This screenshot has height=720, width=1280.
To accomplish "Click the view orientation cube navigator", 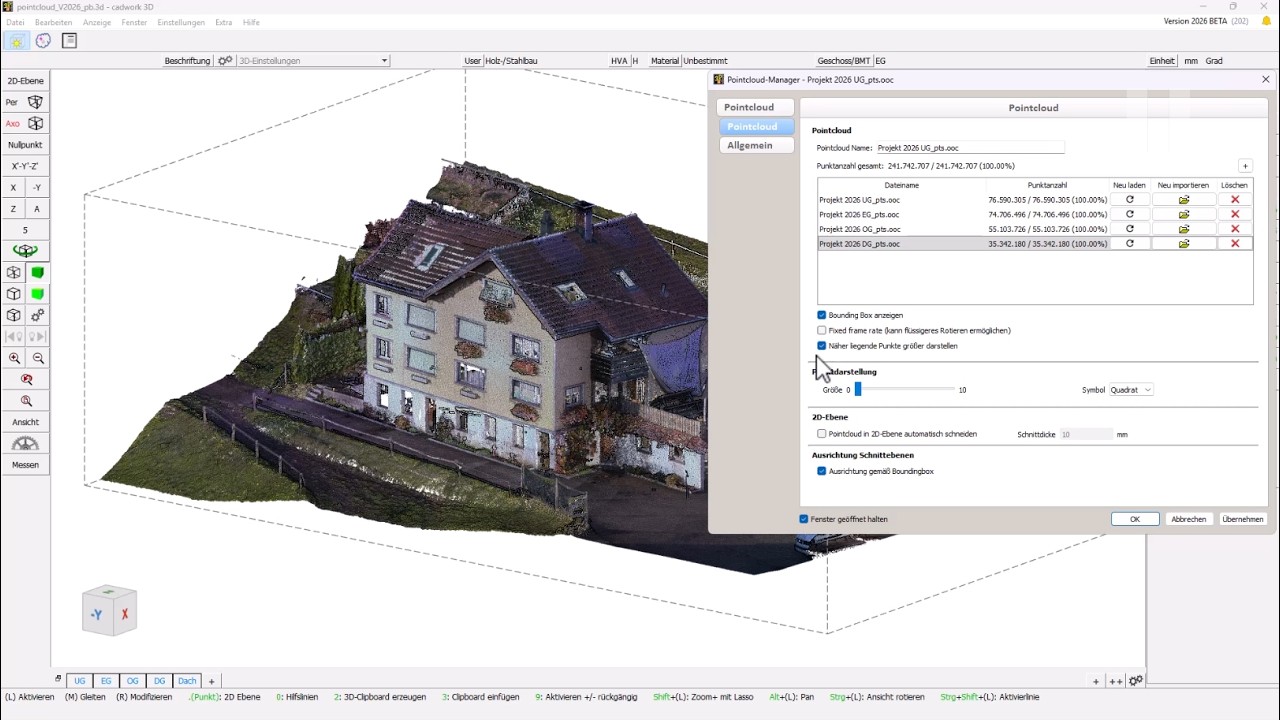I will (109, 610).
